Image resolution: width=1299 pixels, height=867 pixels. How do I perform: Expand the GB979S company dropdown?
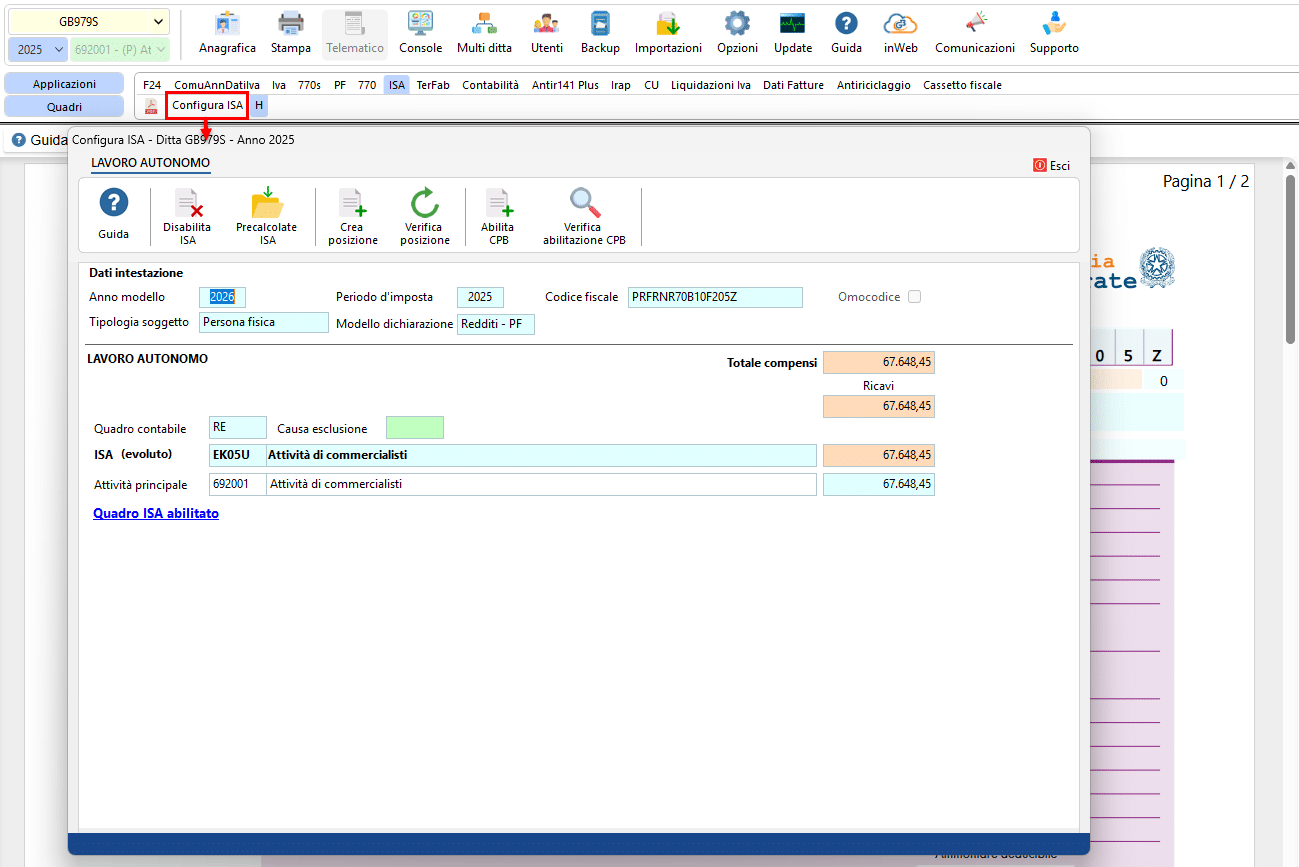[90, 21]
